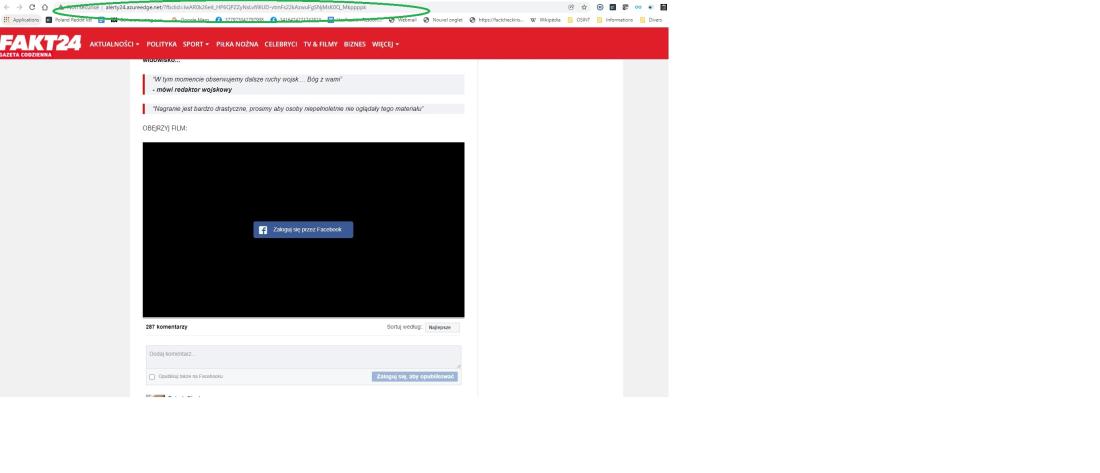Open the Poland Reddit bookmark
1100x473 pixels.
(x=69, y=20)
